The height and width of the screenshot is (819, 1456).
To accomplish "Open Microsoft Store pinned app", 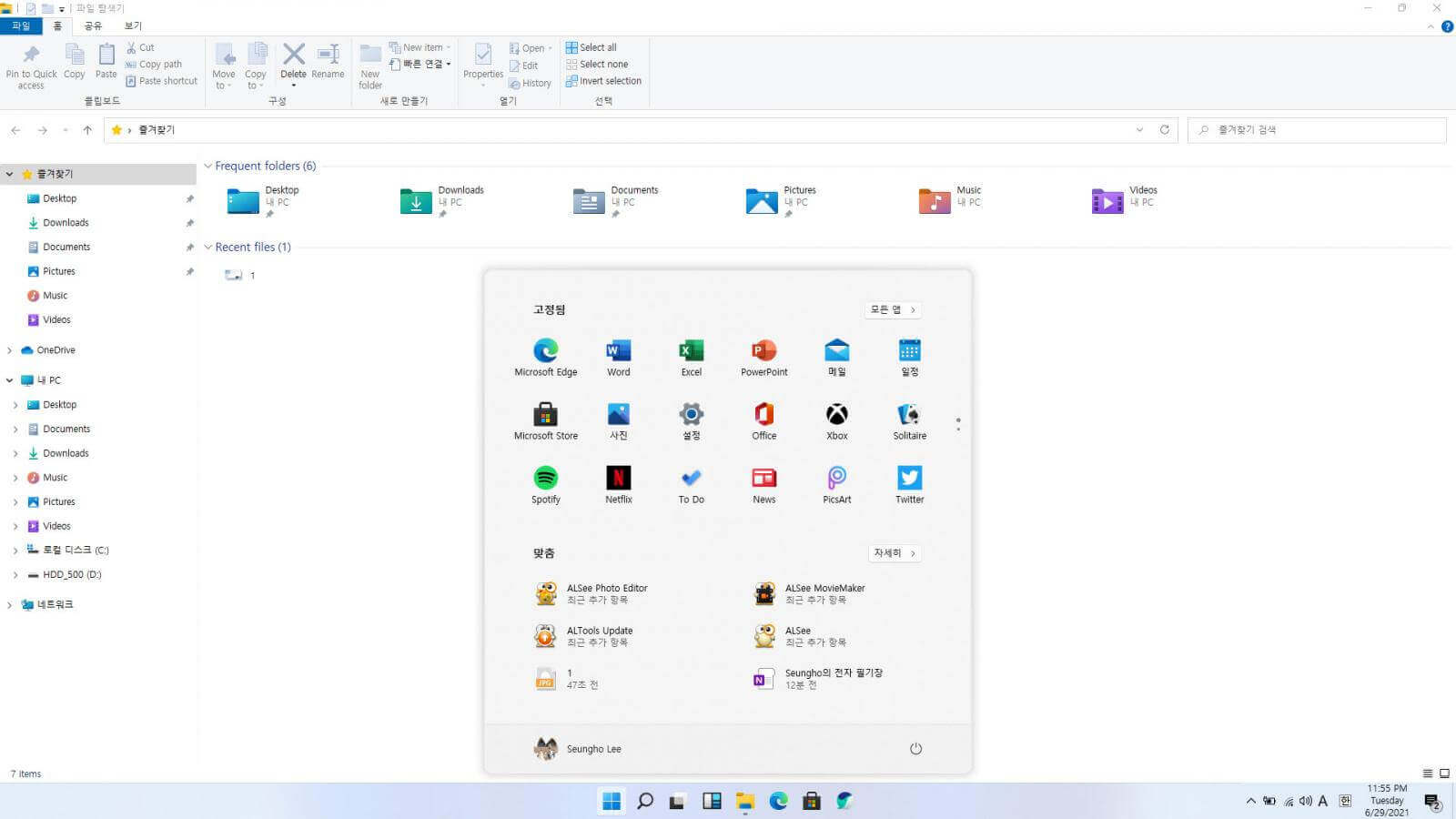I will click(x=546, y=421).
